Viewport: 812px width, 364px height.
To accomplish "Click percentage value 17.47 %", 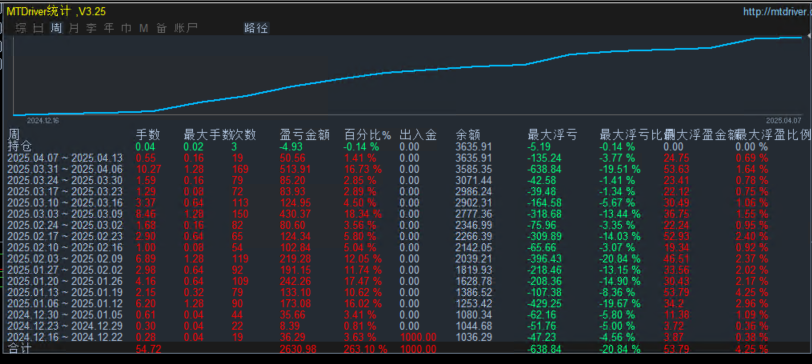I will [363, 281].
